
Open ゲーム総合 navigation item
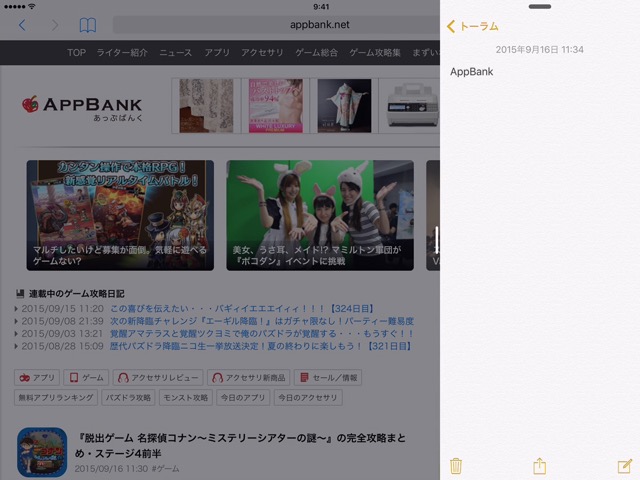316,53
